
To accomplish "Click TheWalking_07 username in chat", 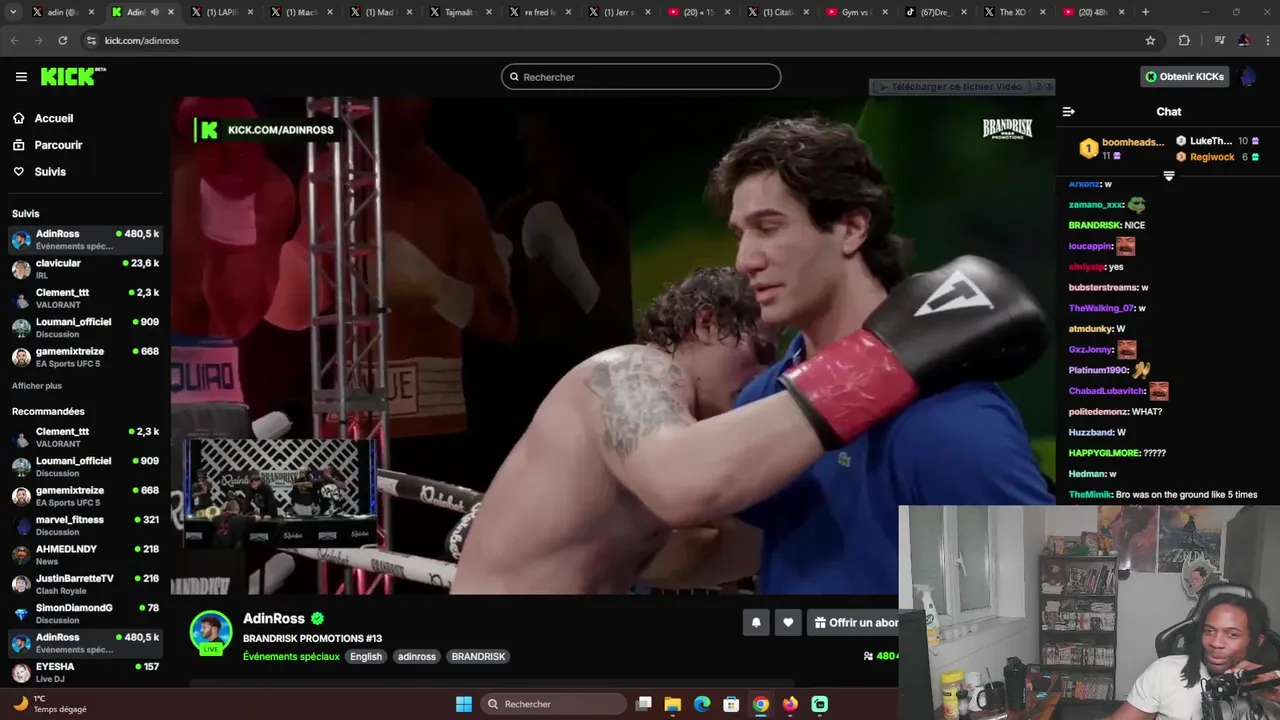I will [x=1101, y=308].
